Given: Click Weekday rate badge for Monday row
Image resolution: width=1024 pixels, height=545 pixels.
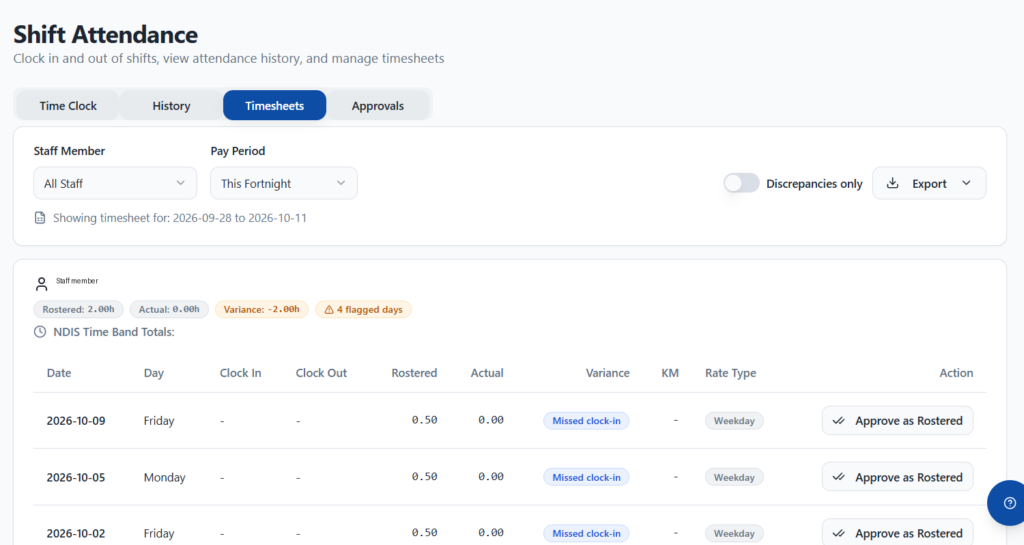Looking at the screenshot, I should tap(734, 477).
